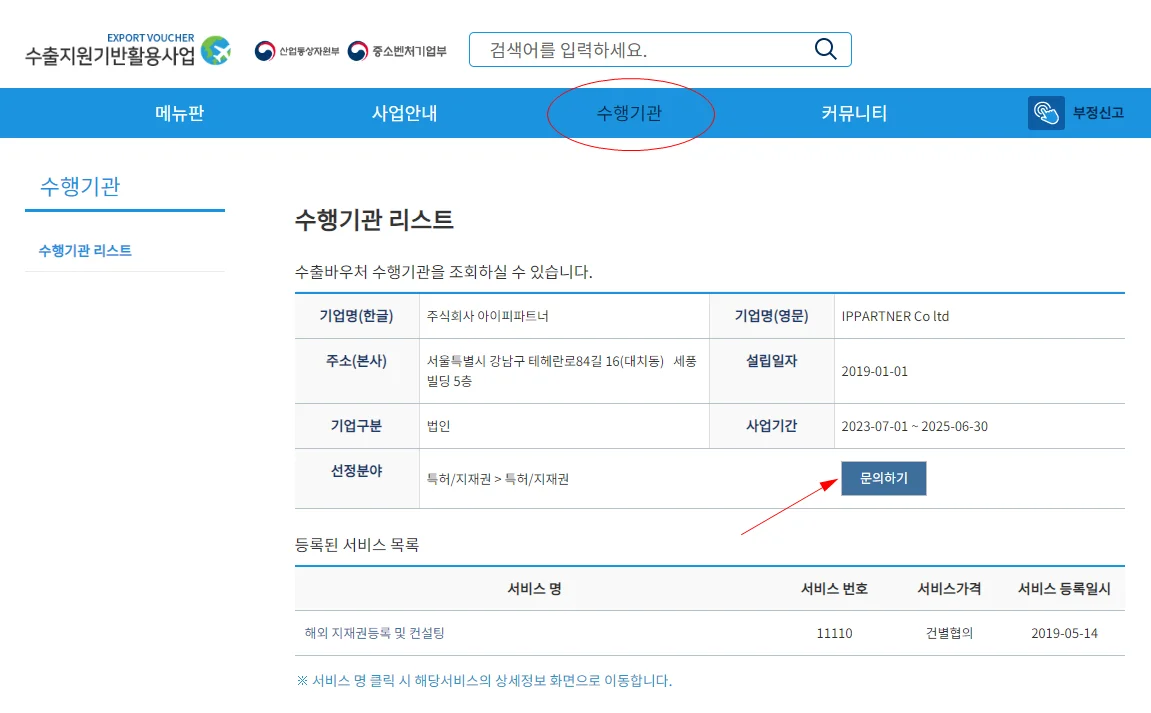Select 수행기관 리스트 in the sidebar
Viewport: 1151px width, 713px height.
coord(85,250)
